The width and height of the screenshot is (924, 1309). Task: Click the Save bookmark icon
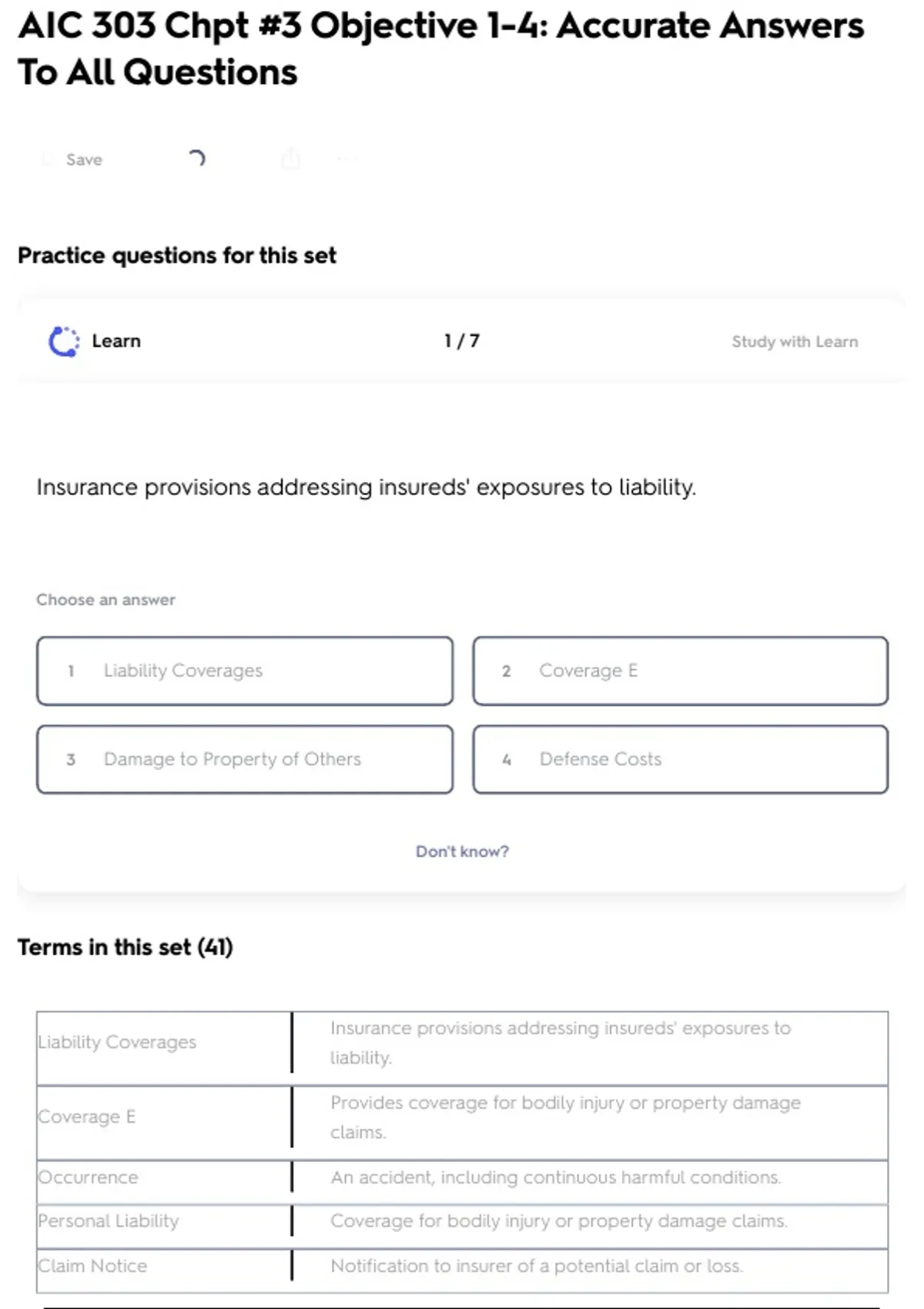tap(48, 159)
